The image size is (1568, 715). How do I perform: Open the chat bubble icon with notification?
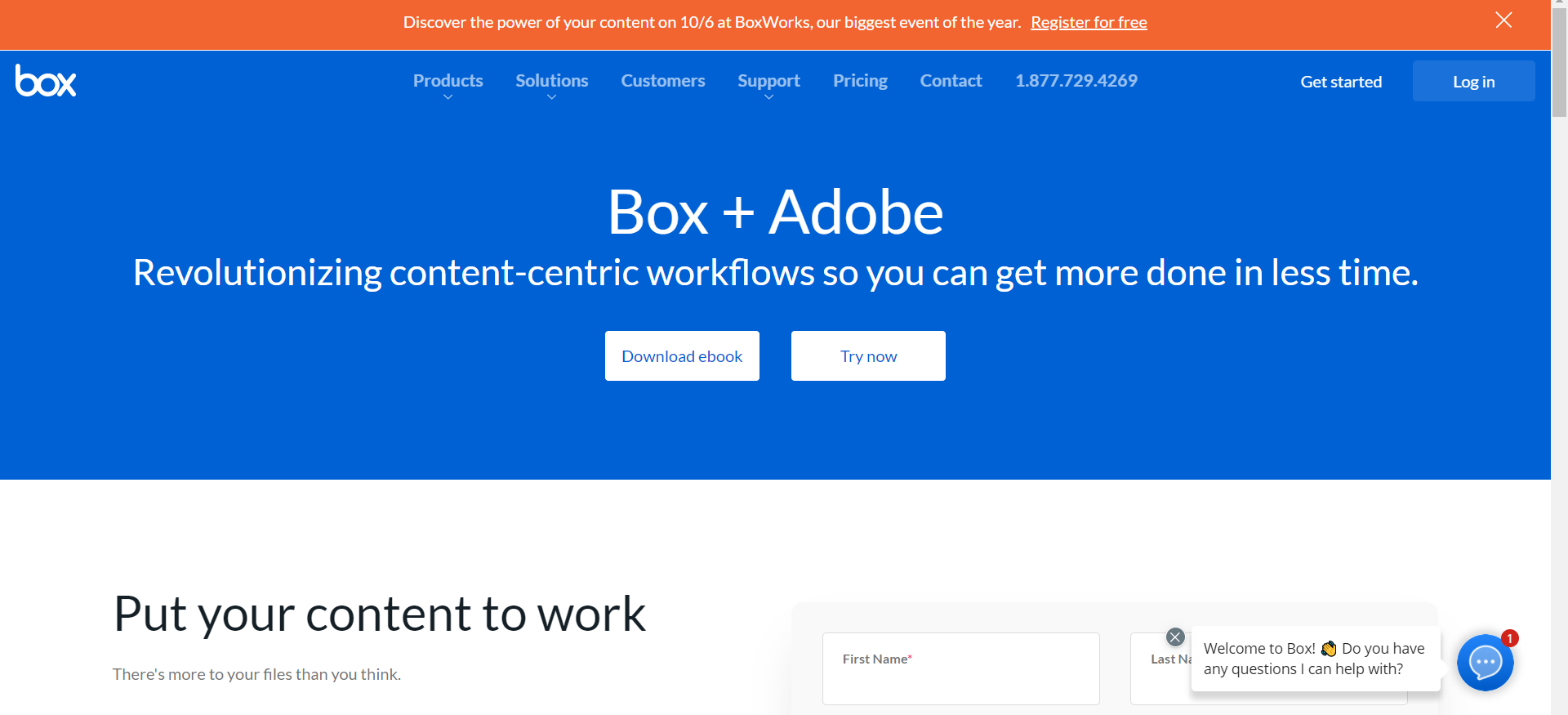(x=1485, y=663)
